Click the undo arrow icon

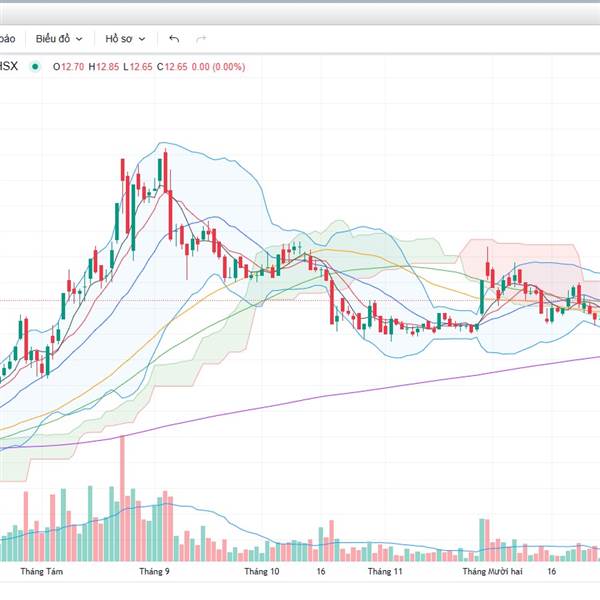174,39
